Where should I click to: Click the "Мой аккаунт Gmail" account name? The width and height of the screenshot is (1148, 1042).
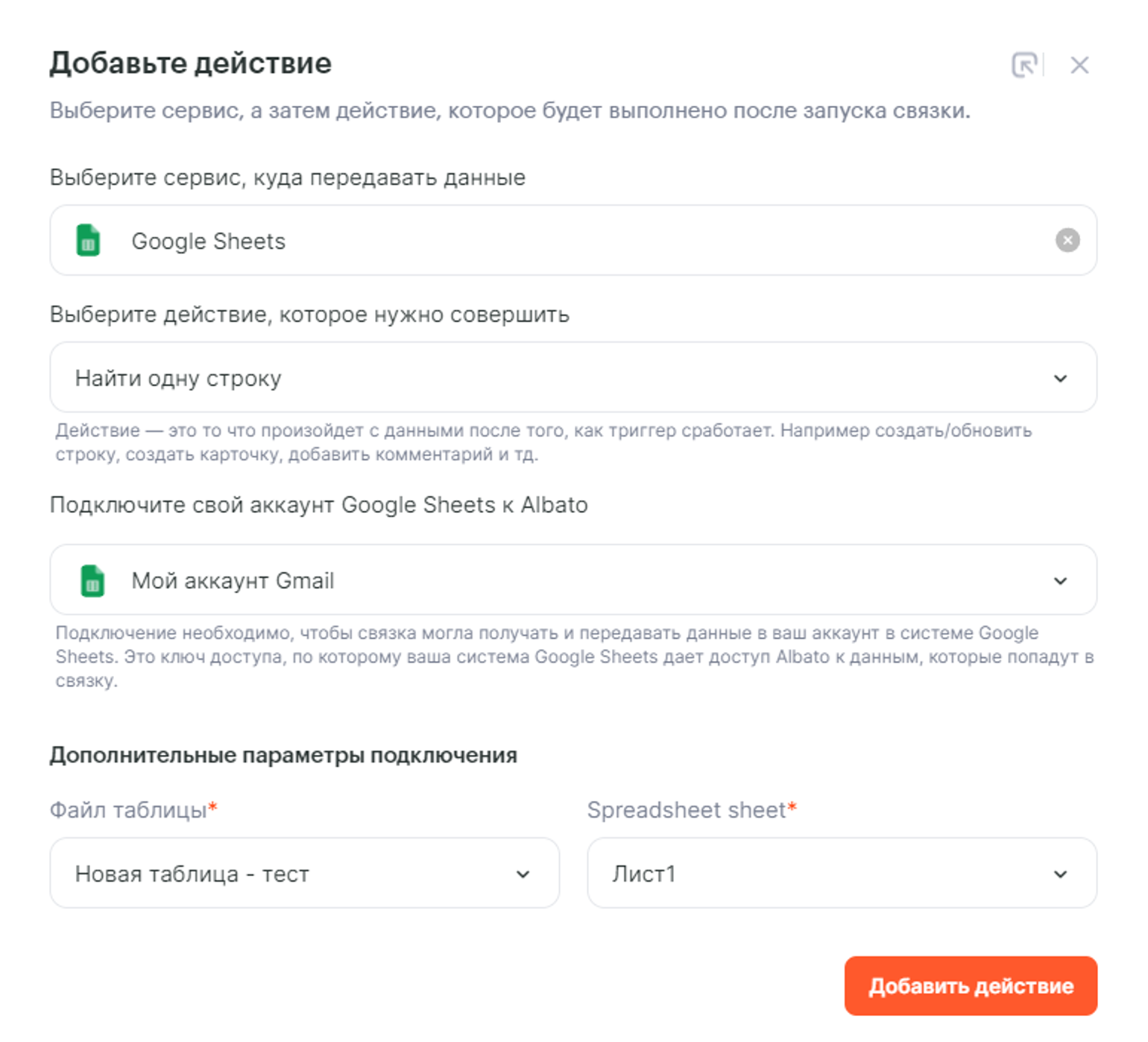coord(233,581)
